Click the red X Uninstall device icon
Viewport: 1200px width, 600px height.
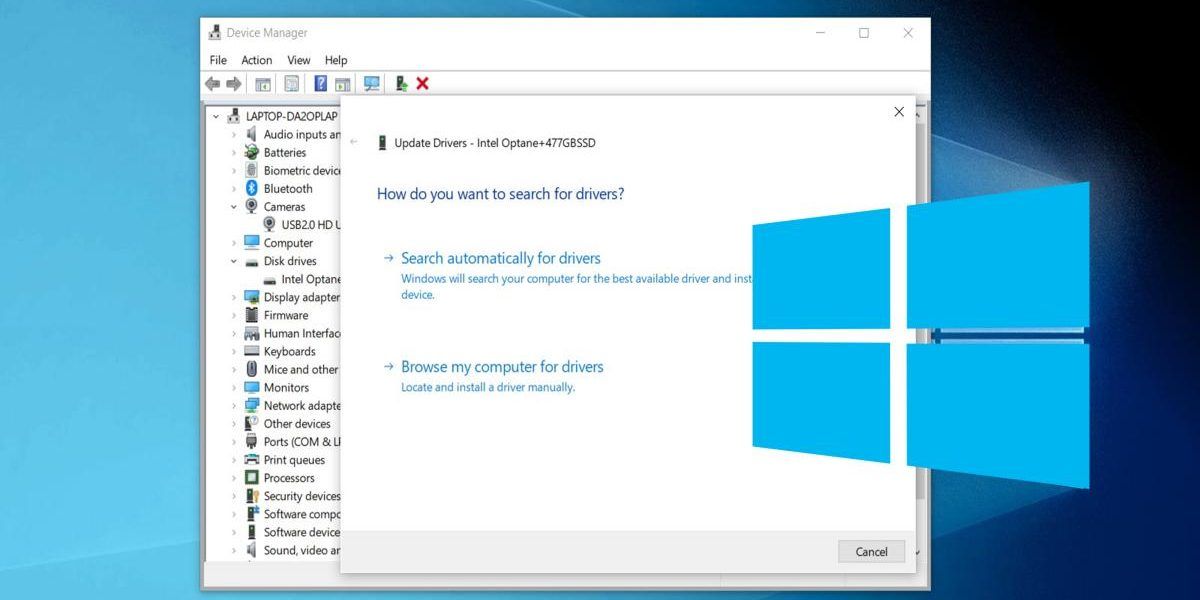pyautogui.click(x=423, y=84)
